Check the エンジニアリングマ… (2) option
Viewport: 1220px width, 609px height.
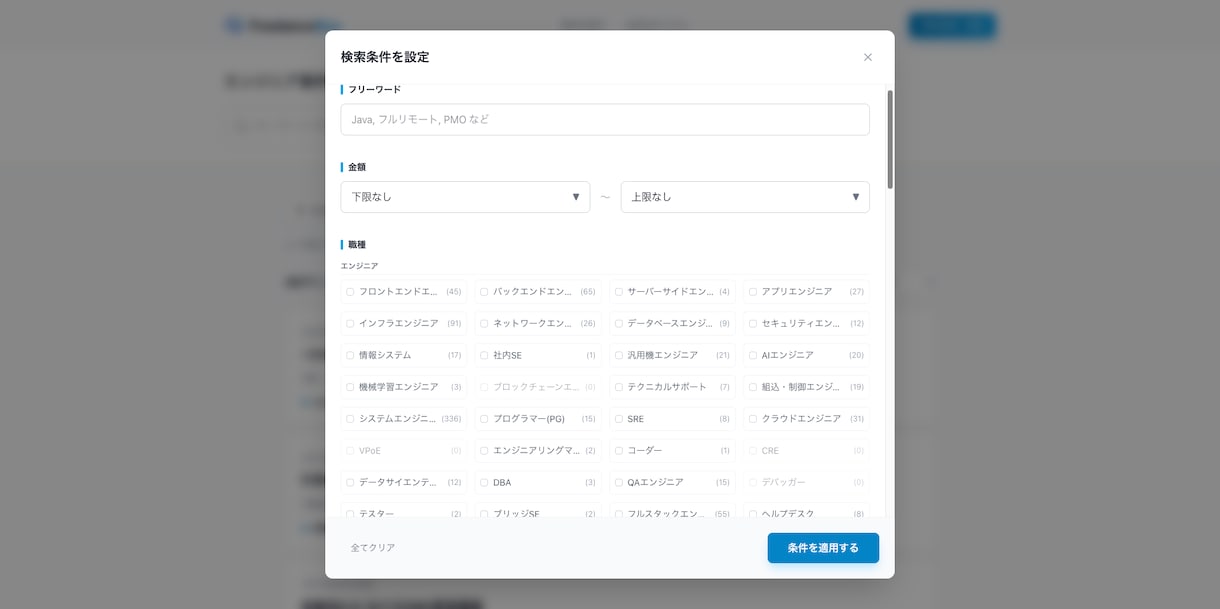click(484, 451)
